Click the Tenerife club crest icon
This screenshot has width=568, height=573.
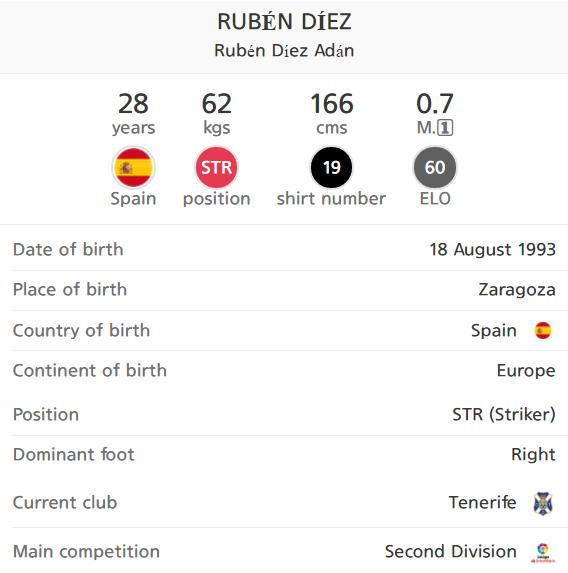coord(543,503)
